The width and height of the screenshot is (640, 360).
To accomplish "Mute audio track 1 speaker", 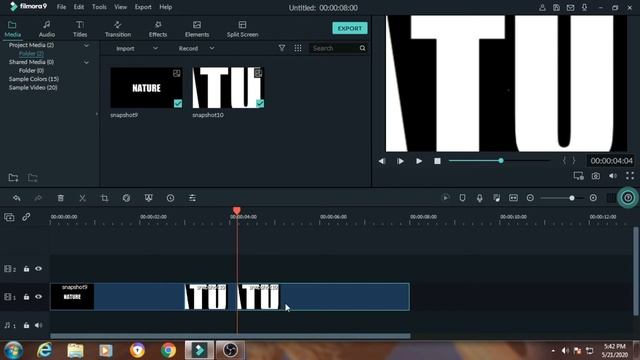I will tap(38, 325).
